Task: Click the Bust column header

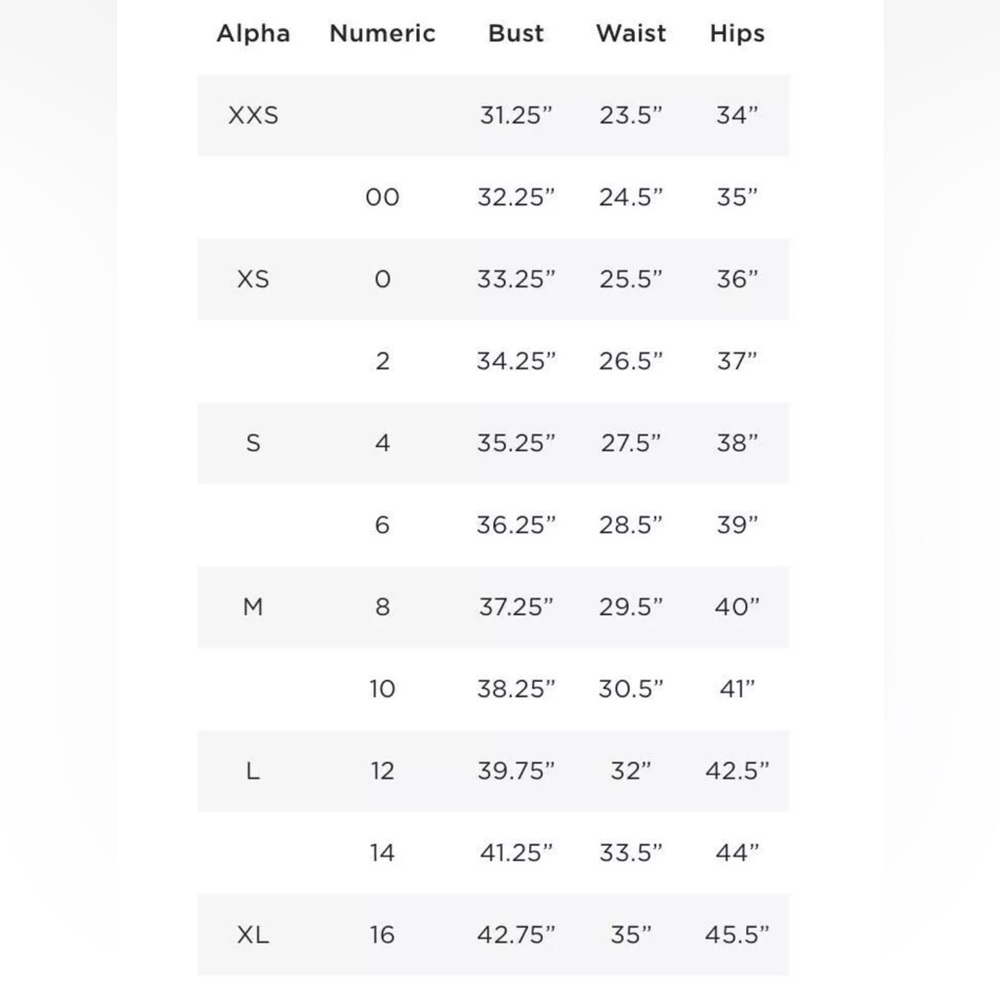Action: point(516,34)
